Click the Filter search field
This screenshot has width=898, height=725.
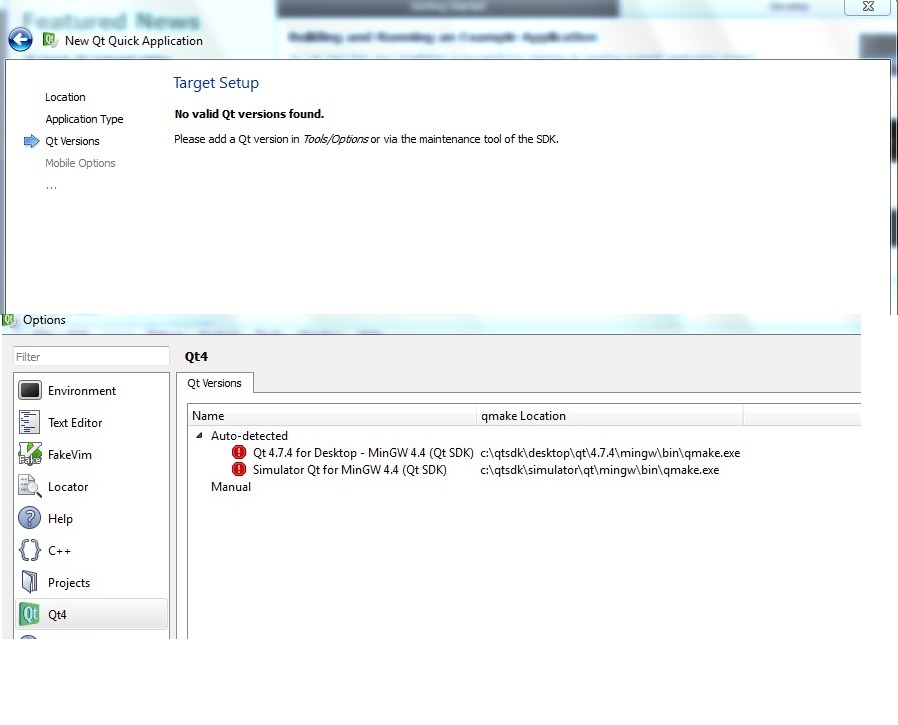tap(92, 357)
